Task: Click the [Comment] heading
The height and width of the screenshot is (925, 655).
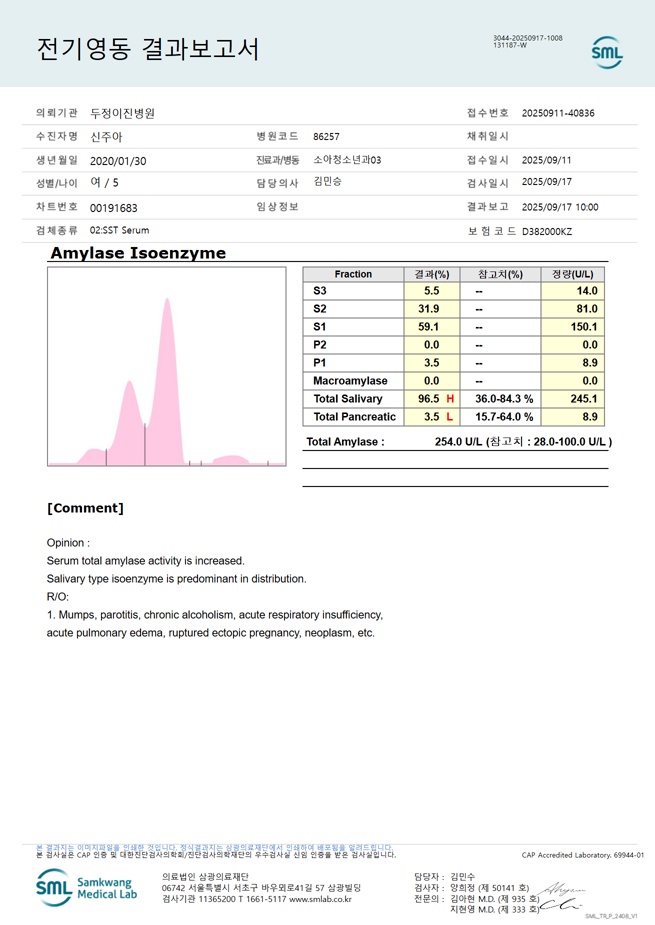Action: click(86, 509)
